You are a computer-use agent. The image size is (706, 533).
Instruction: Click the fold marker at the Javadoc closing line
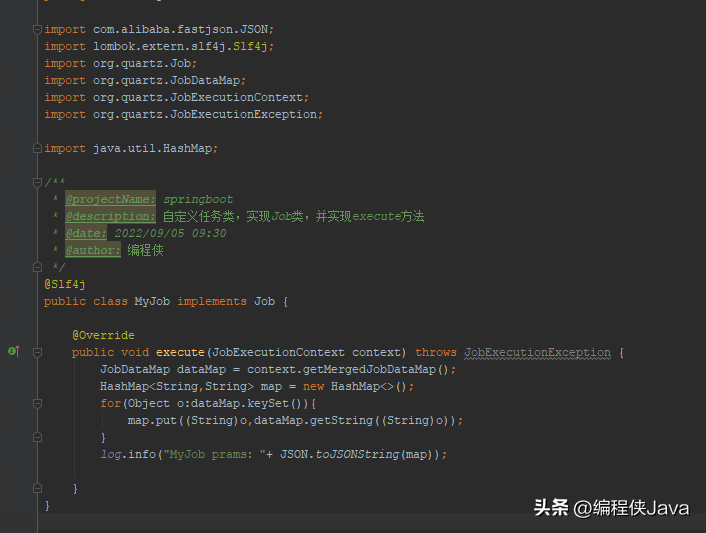pyautogui.click(x=38, y=267)
